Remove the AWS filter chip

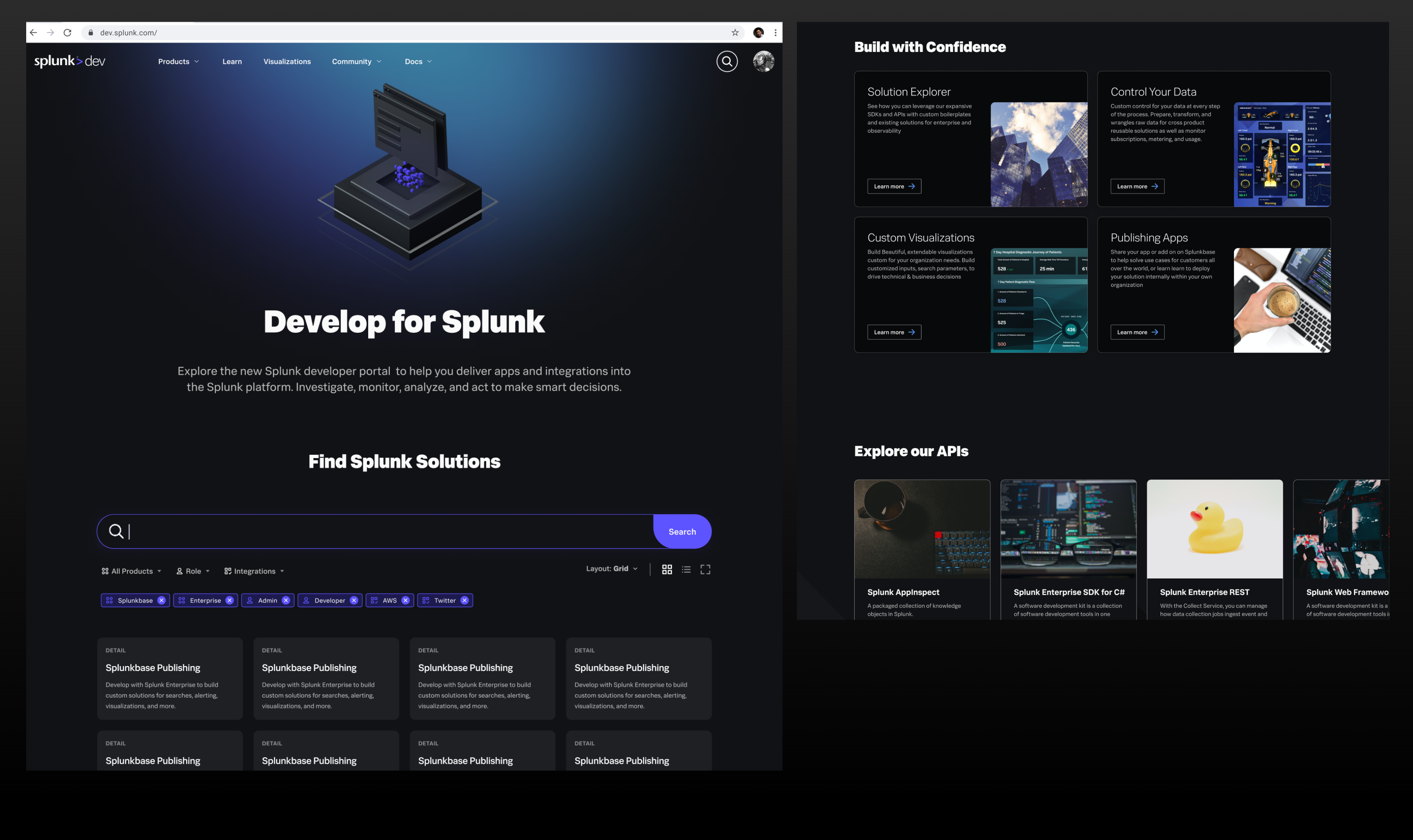click(405, 601)
